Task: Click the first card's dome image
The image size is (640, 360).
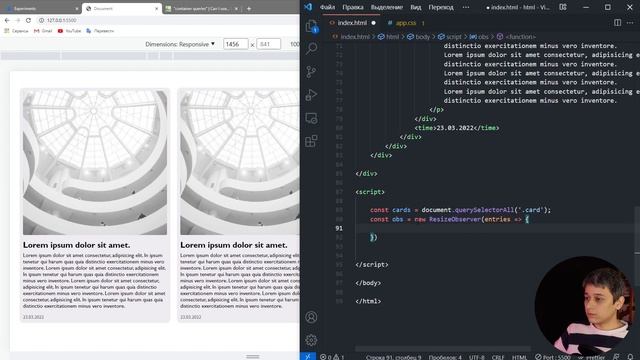Action: 95,162
